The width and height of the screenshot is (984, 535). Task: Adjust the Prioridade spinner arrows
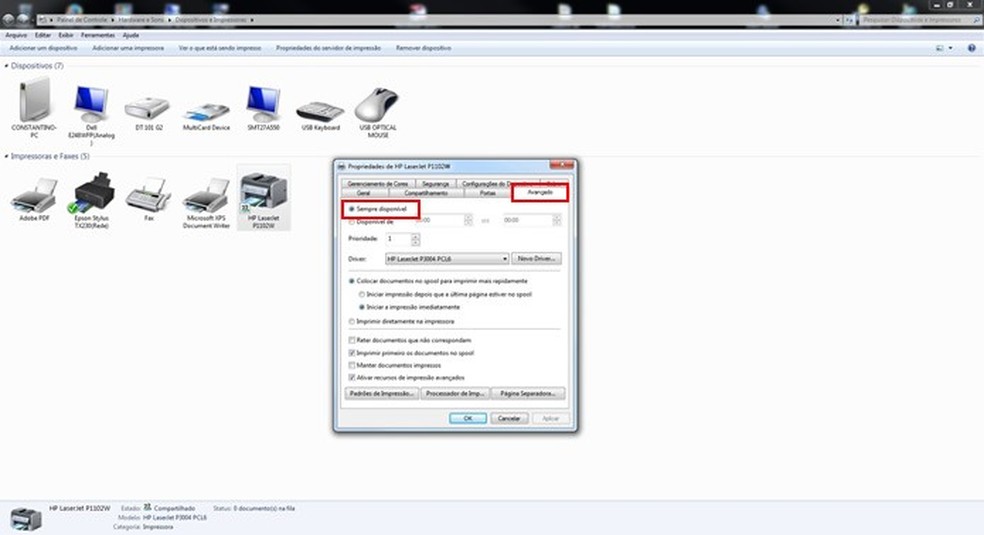pos(415,239)
